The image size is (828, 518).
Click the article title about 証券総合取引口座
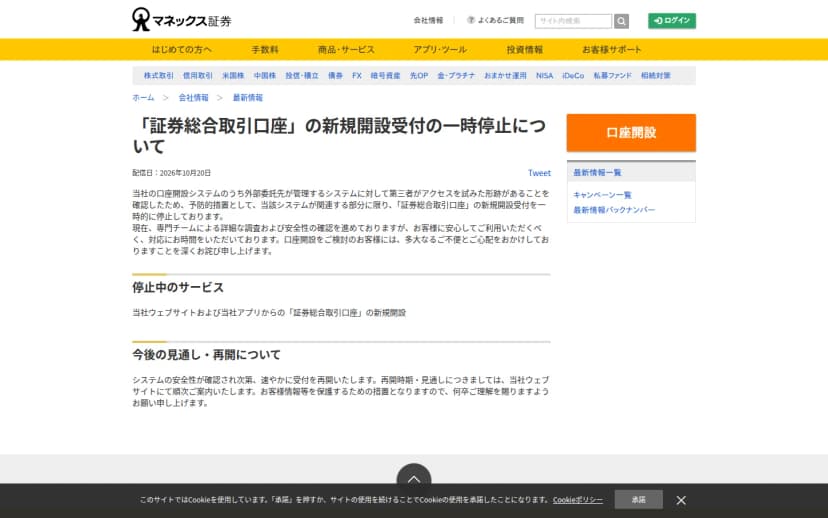(339, 136)
